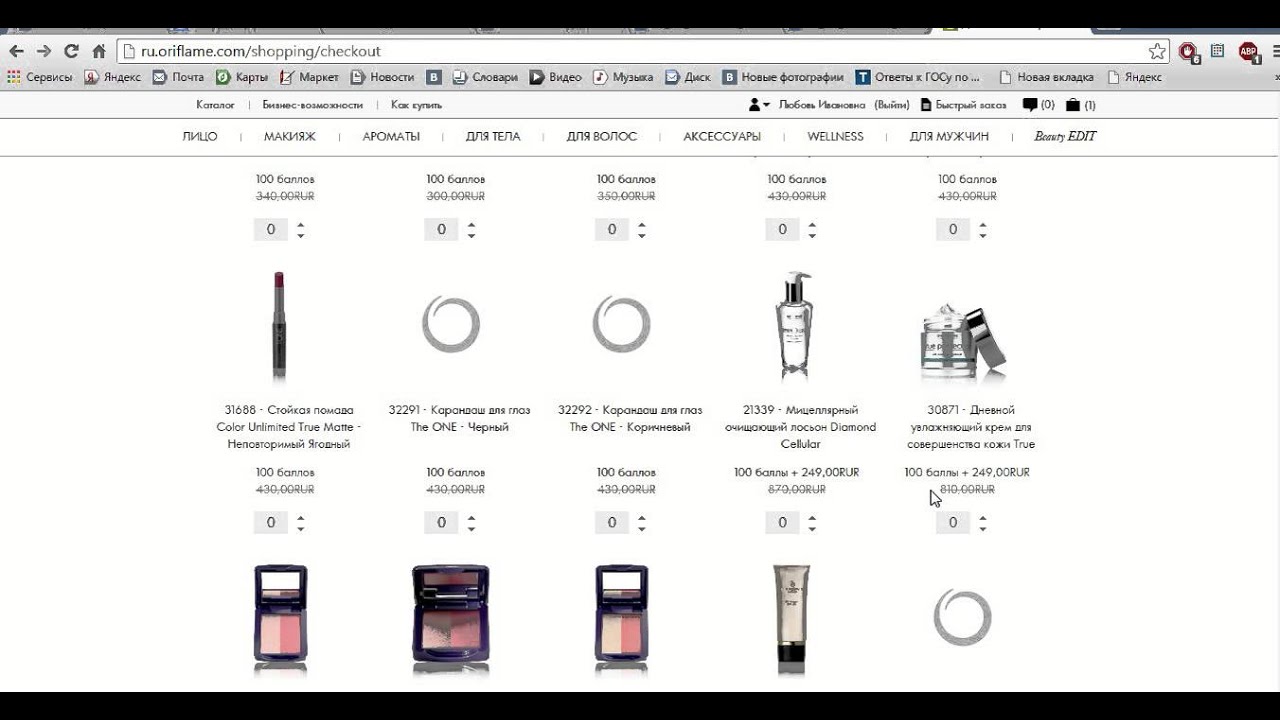Open the Музыка bookmark

(x=623, y=77)
